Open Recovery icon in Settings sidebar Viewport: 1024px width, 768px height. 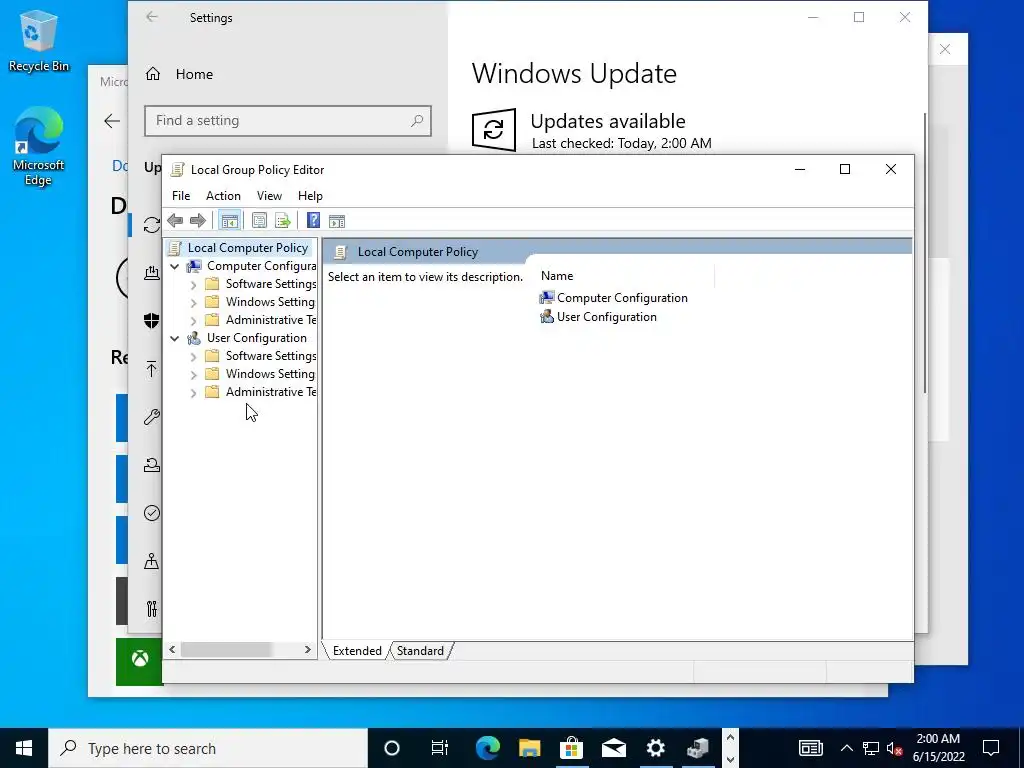coord(152,465)
